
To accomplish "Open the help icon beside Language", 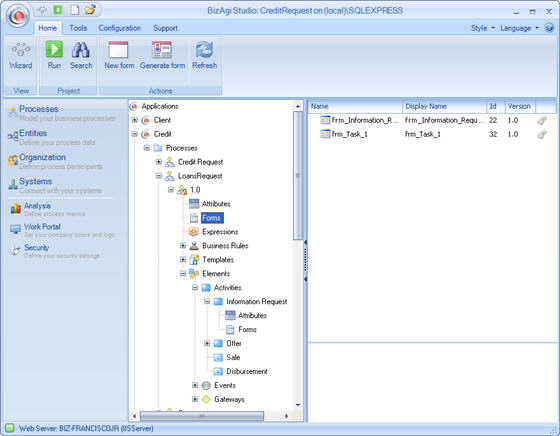I will point(549,27).
